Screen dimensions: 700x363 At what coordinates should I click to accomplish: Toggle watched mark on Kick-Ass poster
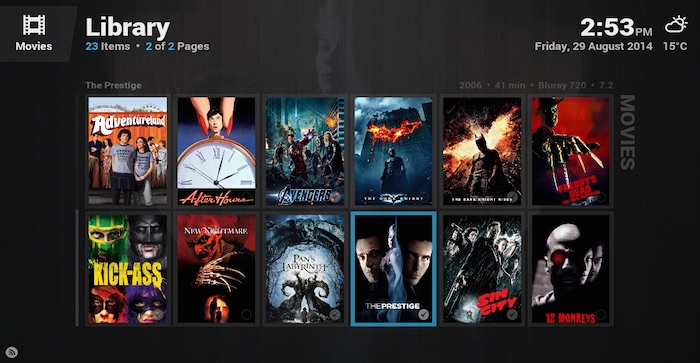click(x=158, y=314)
